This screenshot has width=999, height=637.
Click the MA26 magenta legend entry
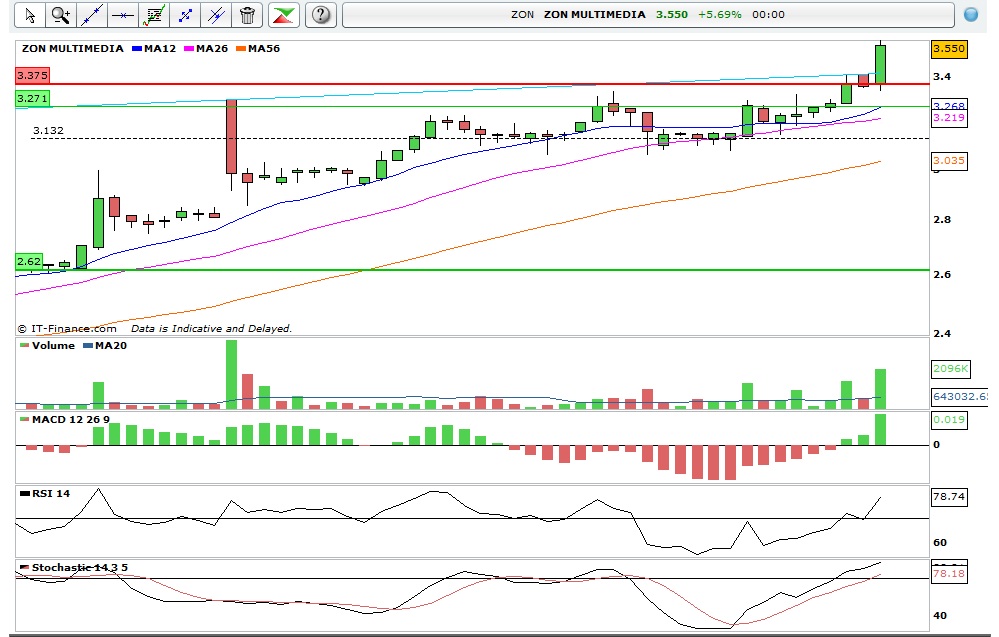click(206, 48)
